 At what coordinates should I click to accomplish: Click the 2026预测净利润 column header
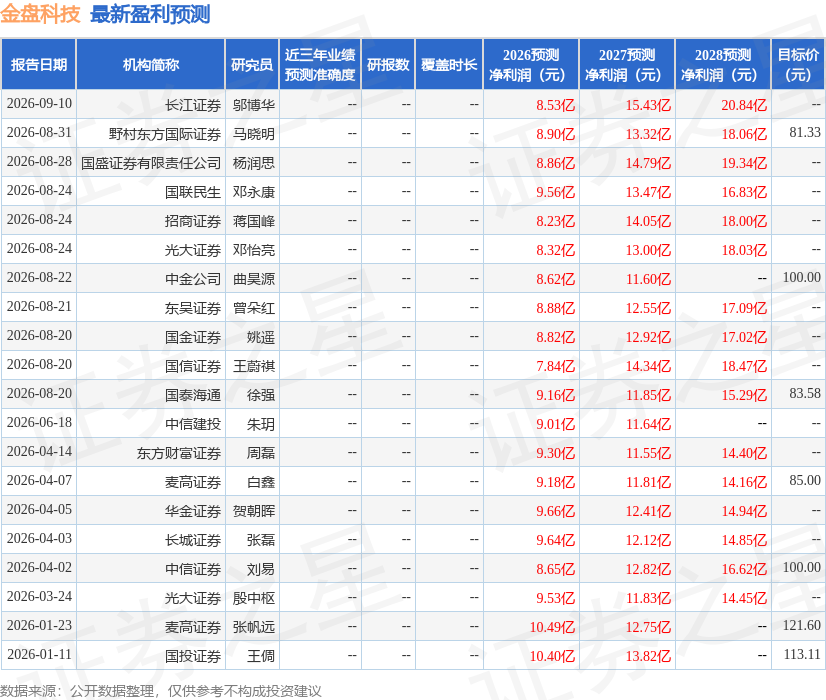[531, 64]
